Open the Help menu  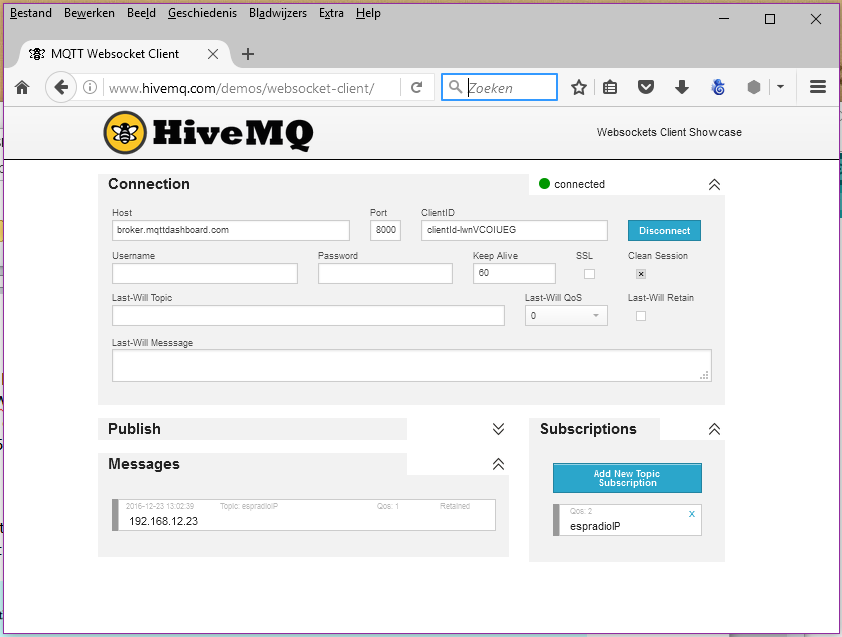(x=368, y=13)
